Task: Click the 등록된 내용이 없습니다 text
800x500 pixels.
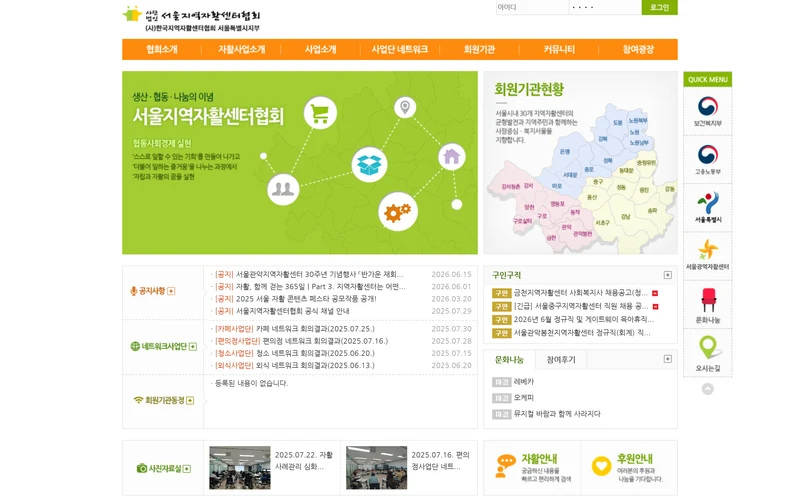Action: [252, 383]
